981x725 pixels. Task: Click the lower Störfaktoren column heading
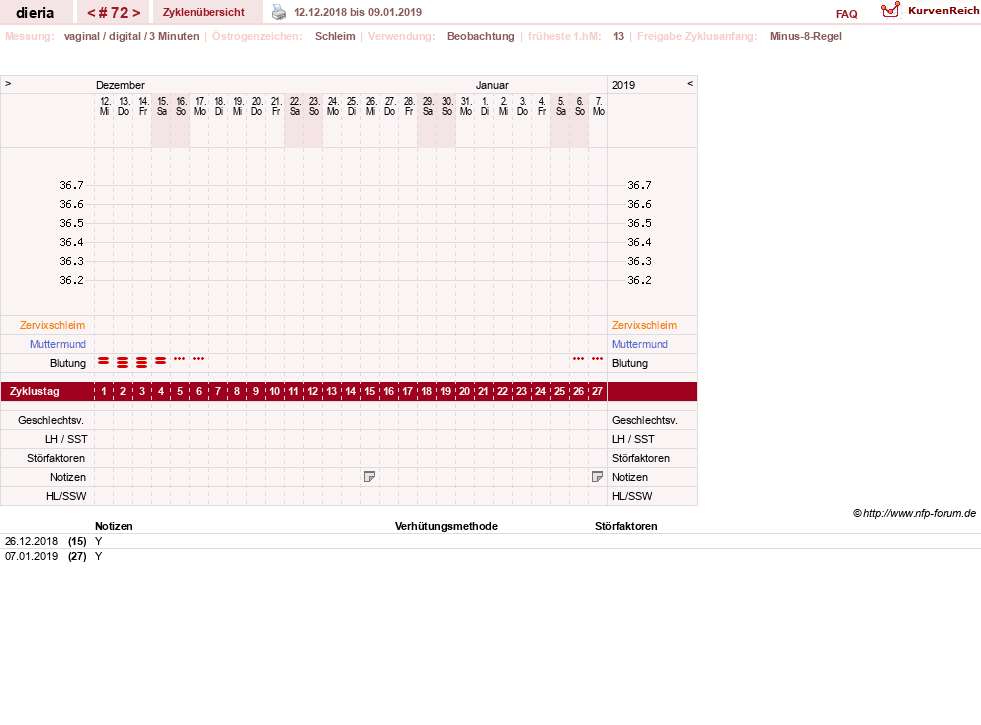pos(626,526)
